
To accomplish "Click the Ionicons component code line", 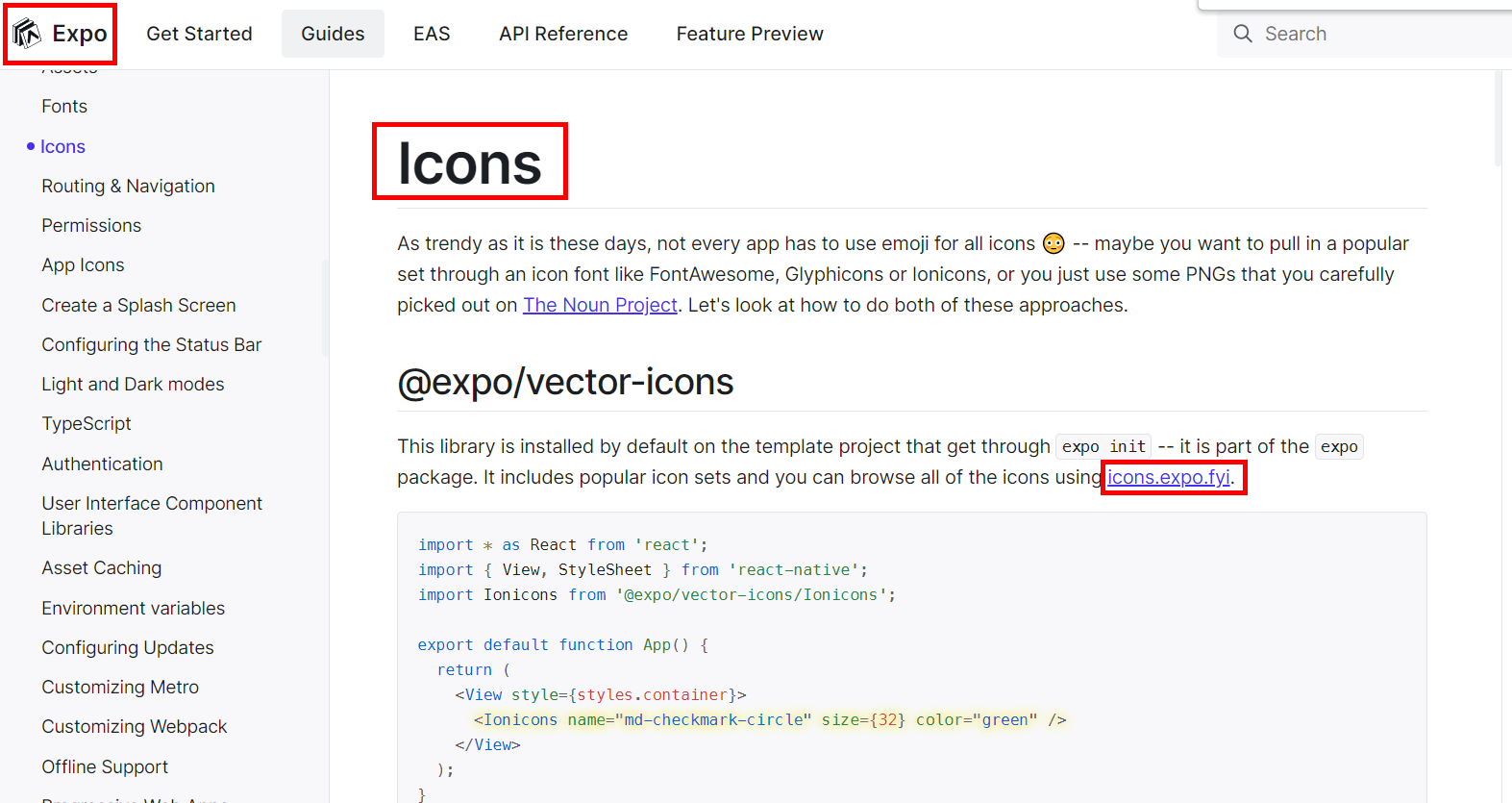I will tap(769, 719).
